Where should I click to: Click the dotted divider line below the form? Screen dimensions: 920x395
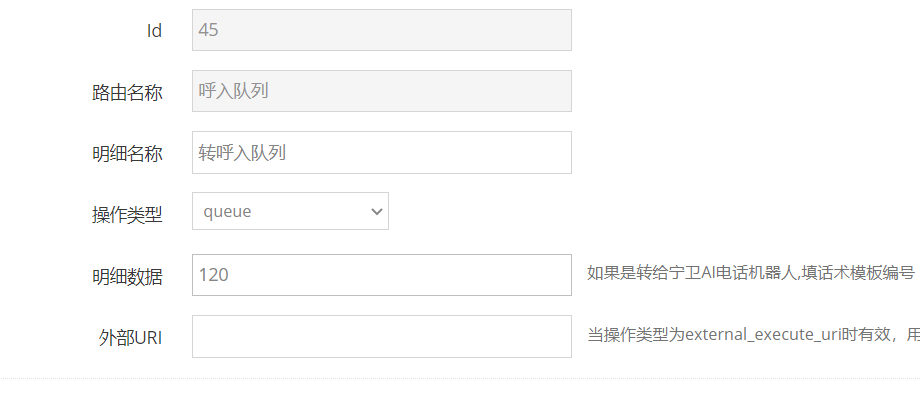click(460, 379)
